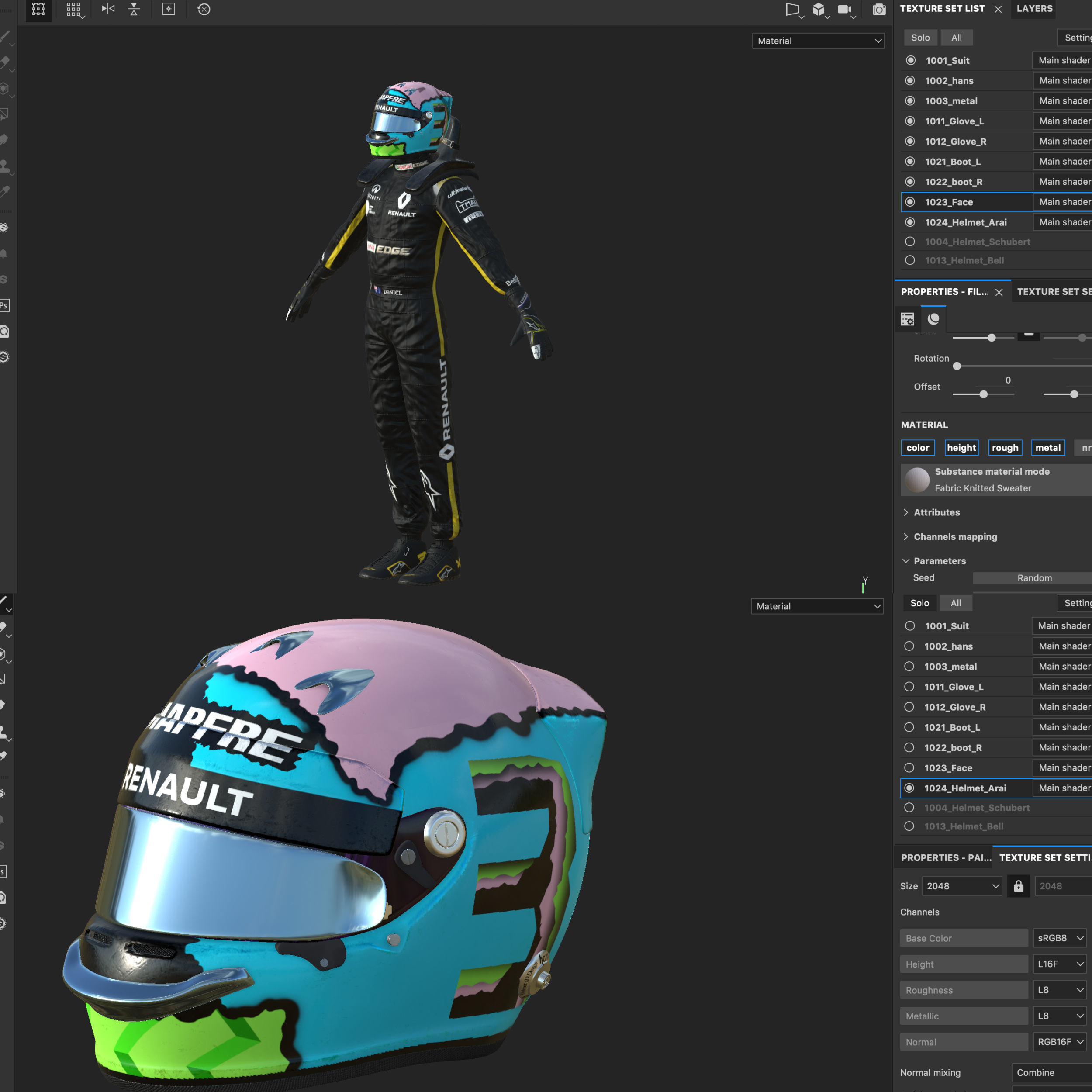Screen dimensions: 1092x1092
Task: Click the filled radio in highlighted 1023_Face row
Action: coord(910,202)
